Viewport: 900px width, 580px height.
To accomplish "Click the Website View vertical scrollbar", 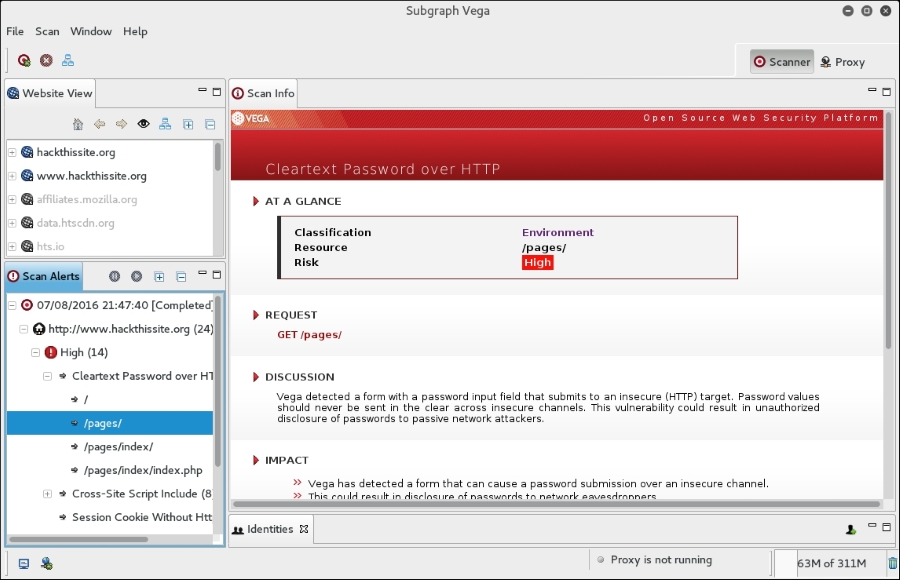I will tap(218, 156).
